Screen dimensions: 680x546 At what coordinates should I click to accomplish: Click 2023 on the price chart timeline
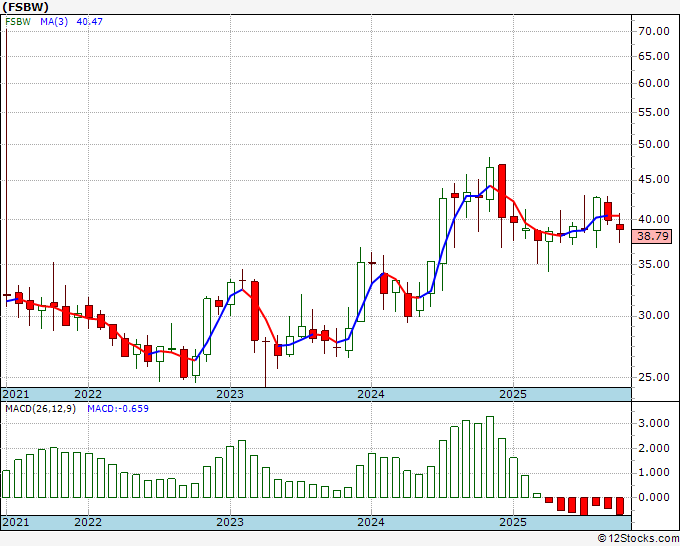230,394
